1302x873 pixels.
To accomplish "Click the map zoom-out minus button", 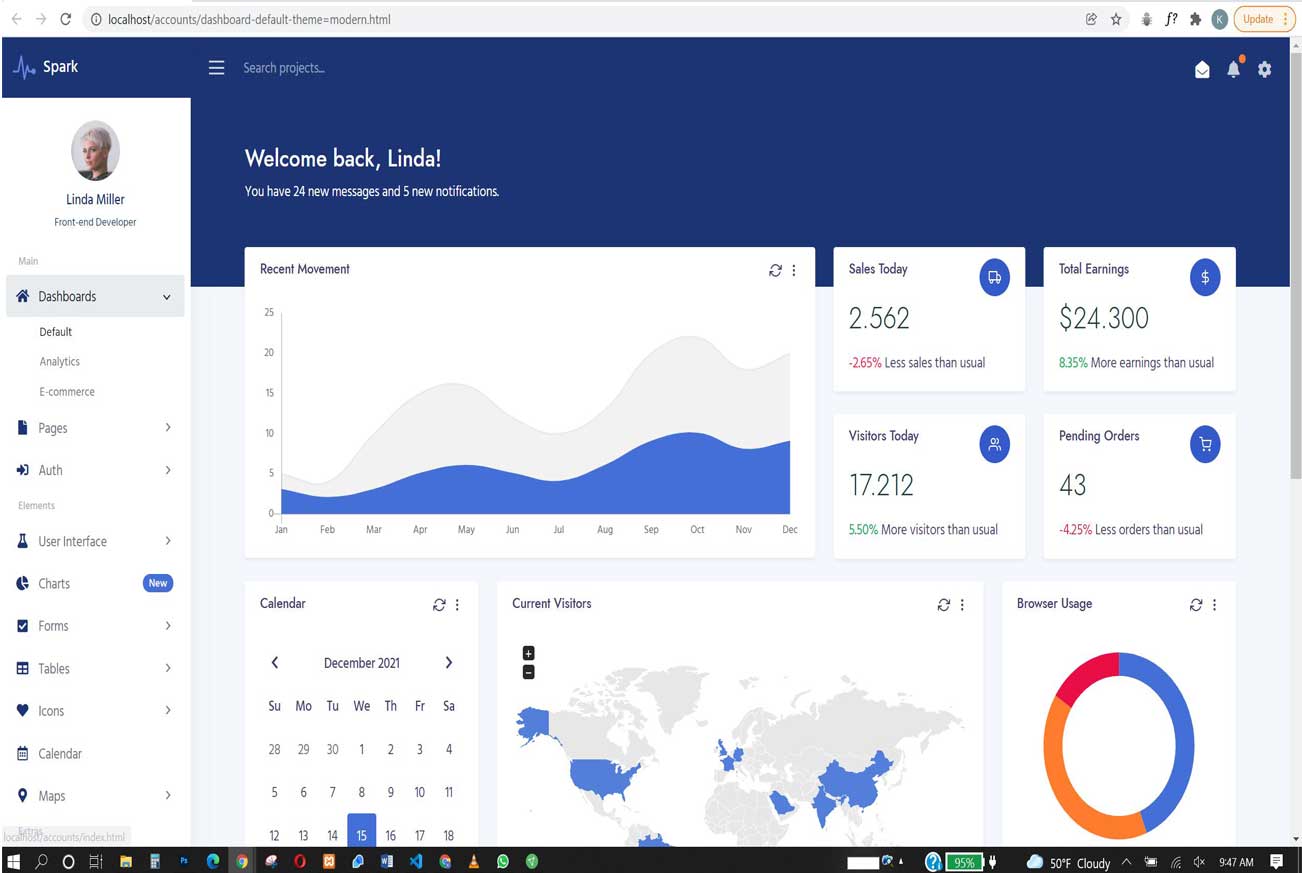I will click(529, 672).
